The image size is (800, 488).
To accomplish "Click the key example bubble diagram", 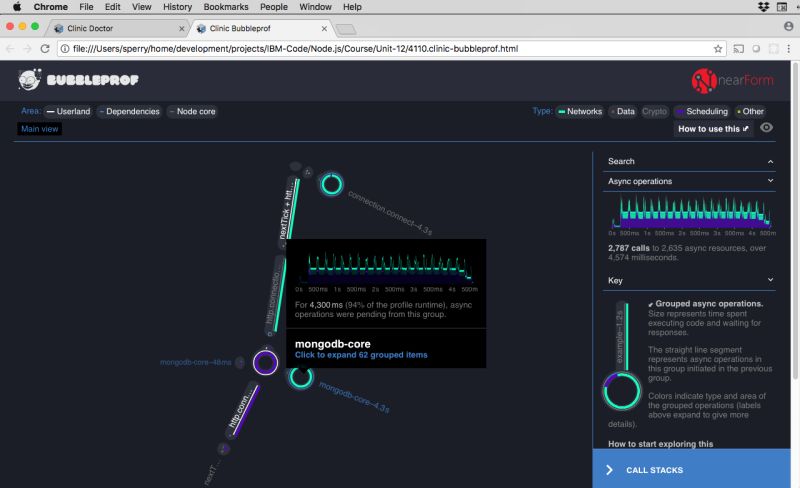I will [x=622, y=357].
